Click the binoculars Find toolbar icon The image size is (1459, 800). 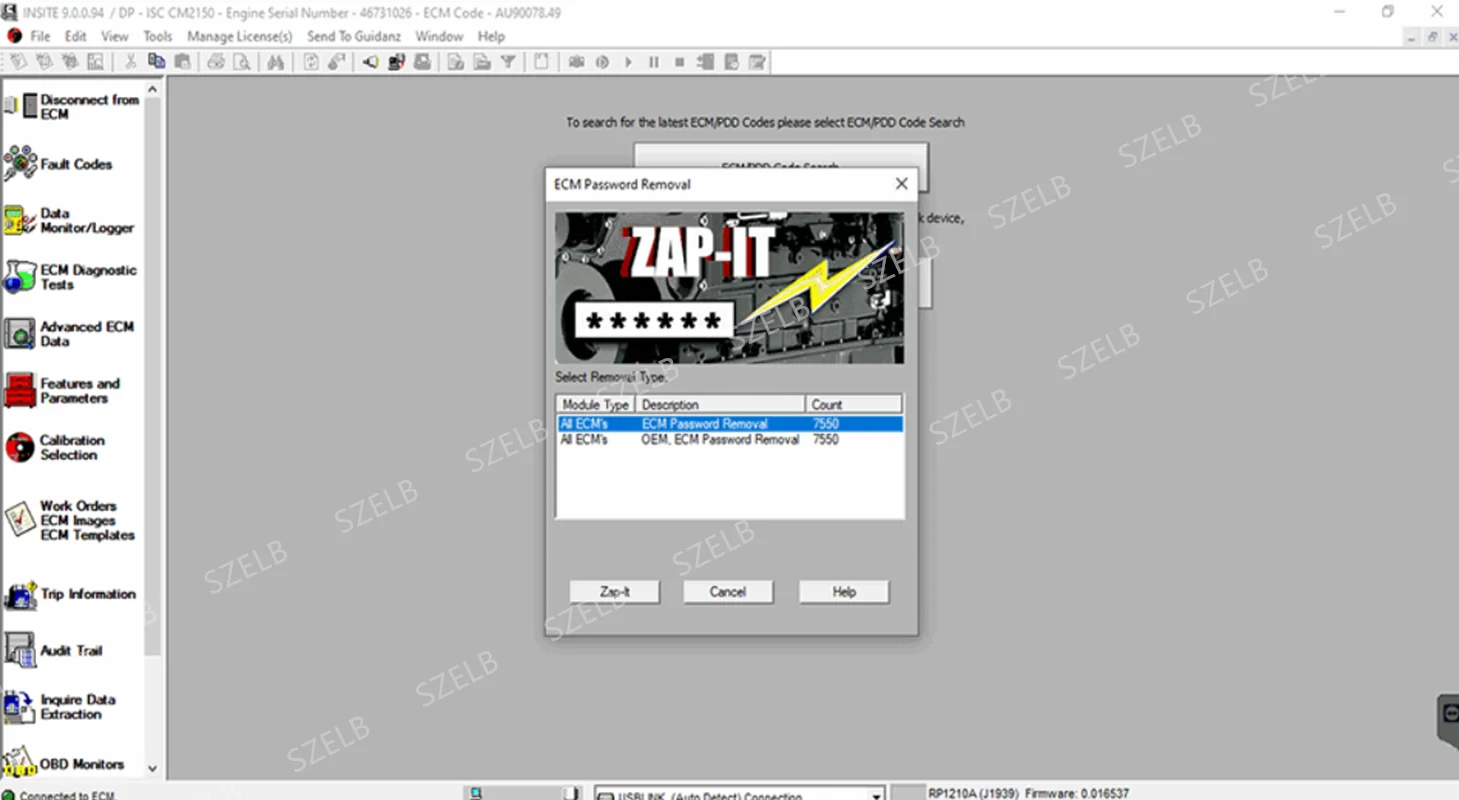(x=276, y=62)
